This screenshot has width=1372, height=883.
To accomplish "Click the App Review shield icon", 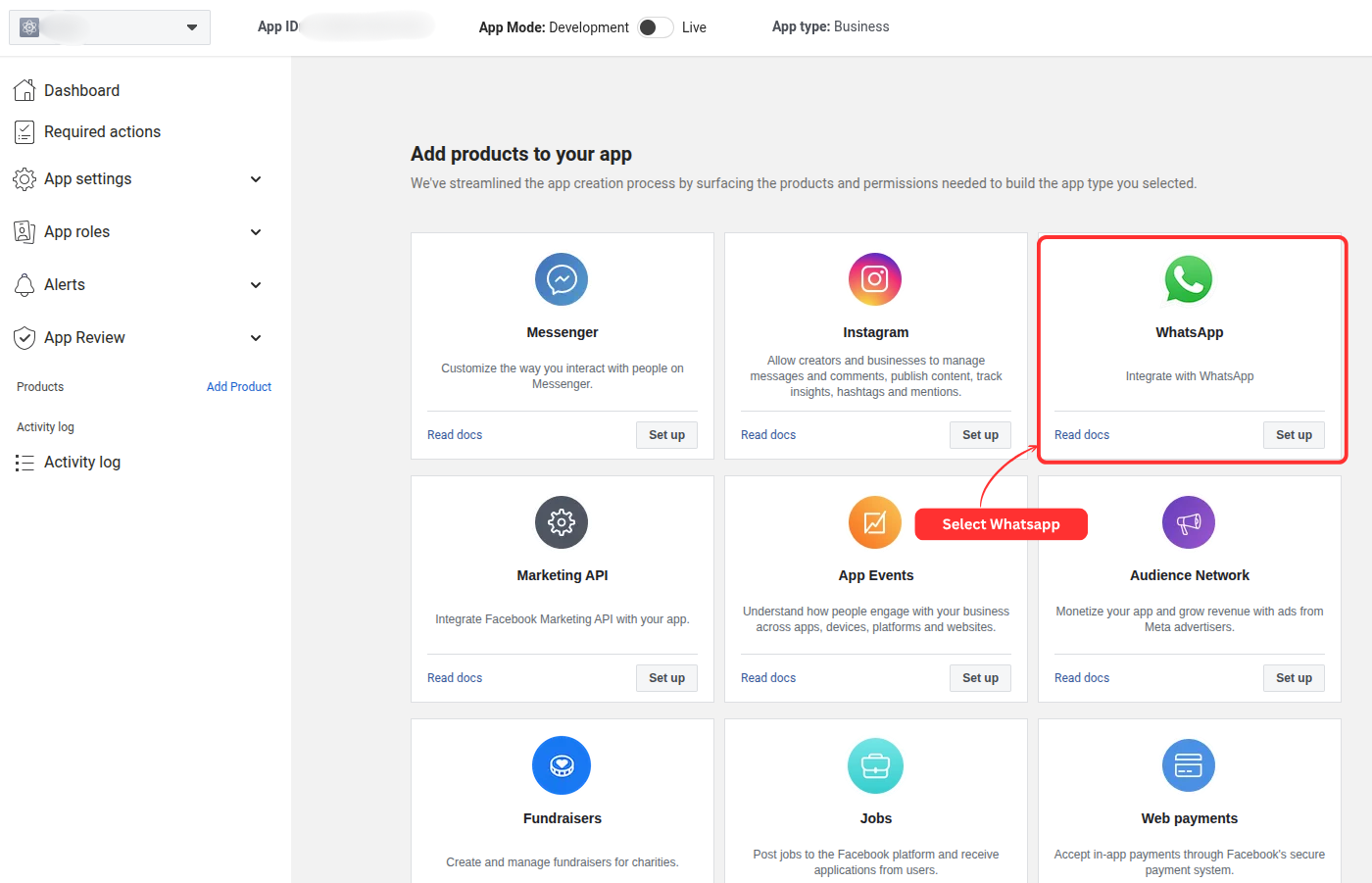I will point(24,338).
